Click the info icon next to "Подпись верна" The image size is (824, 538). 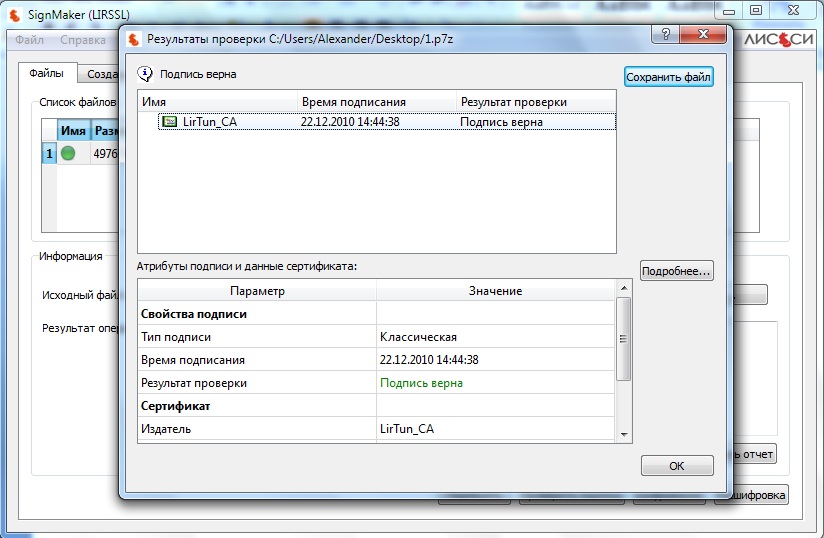[x=146, y=74]
